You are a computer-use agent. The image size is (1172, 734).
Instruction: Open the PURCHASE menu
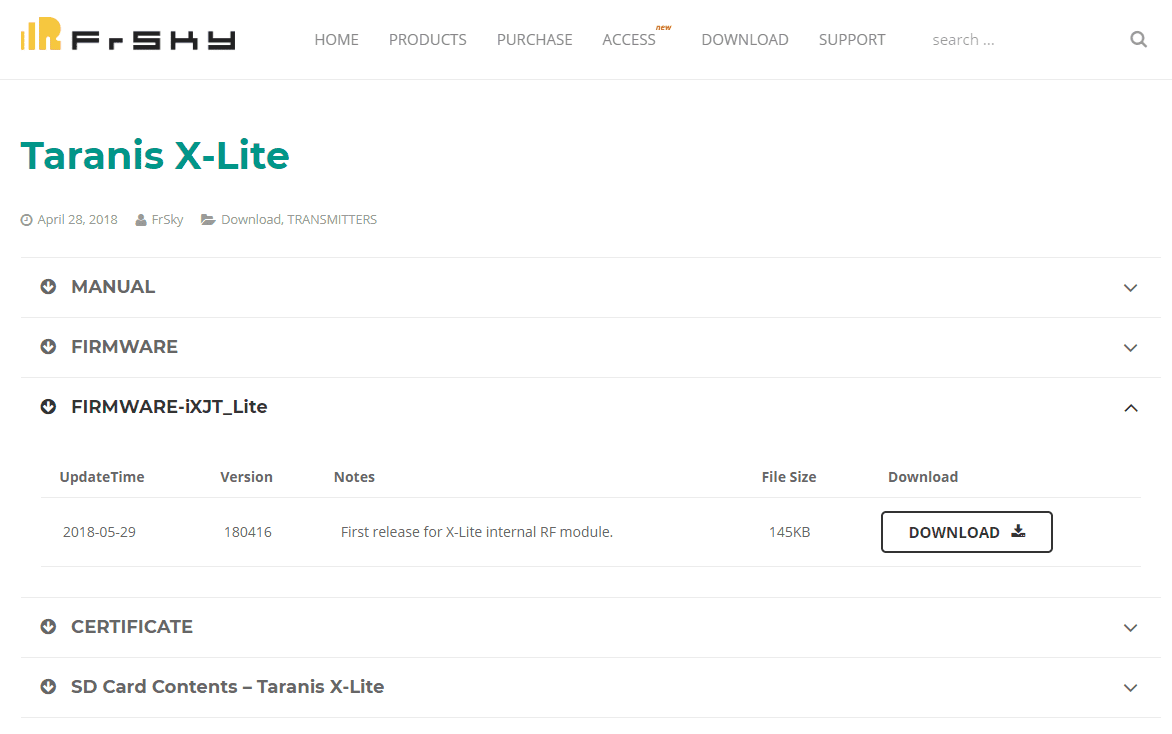[x=534, y=40]
